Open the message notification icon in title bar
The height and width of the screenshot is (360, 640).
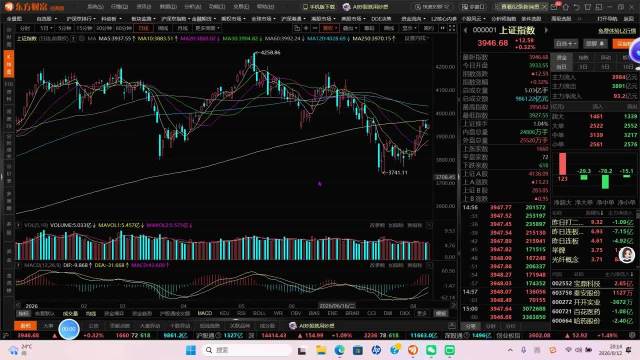point(555,7)
